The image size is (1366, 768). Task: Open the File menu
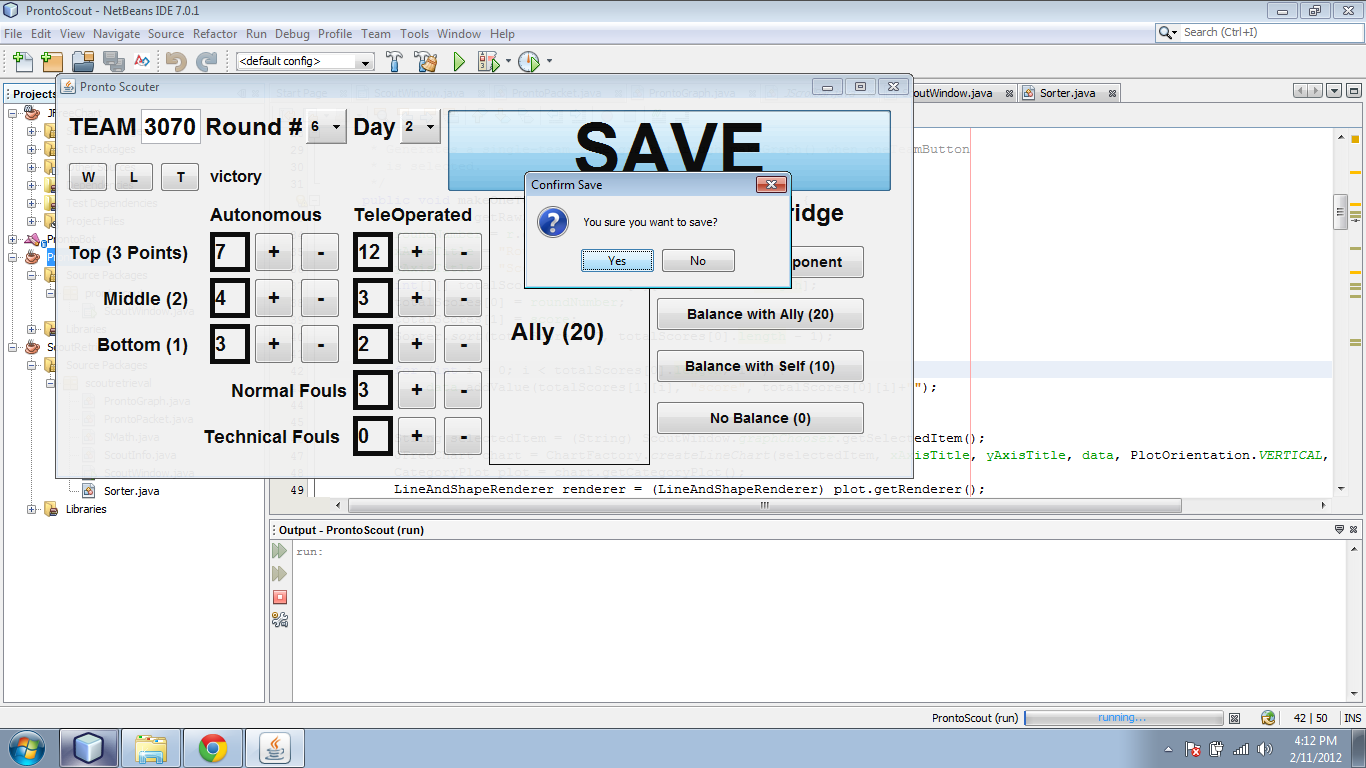point(13,33)
